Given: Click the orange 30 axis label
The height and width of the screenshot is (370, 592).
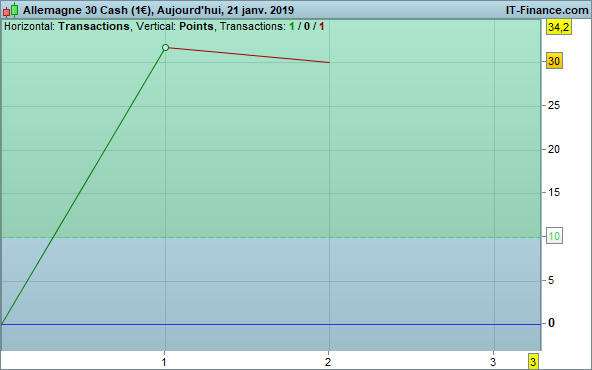Looking at the screenshot, I should pos(554,61).
